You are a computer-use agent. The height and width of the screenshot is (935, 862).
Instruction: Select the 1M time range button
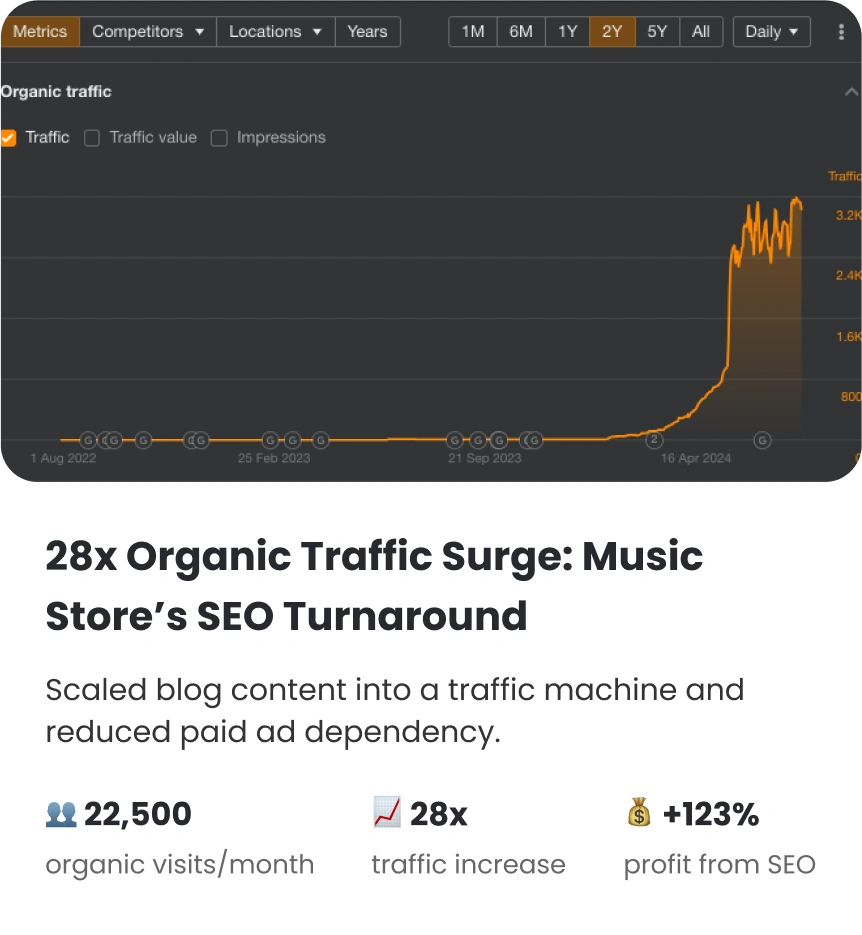click(x=473, y=32)
